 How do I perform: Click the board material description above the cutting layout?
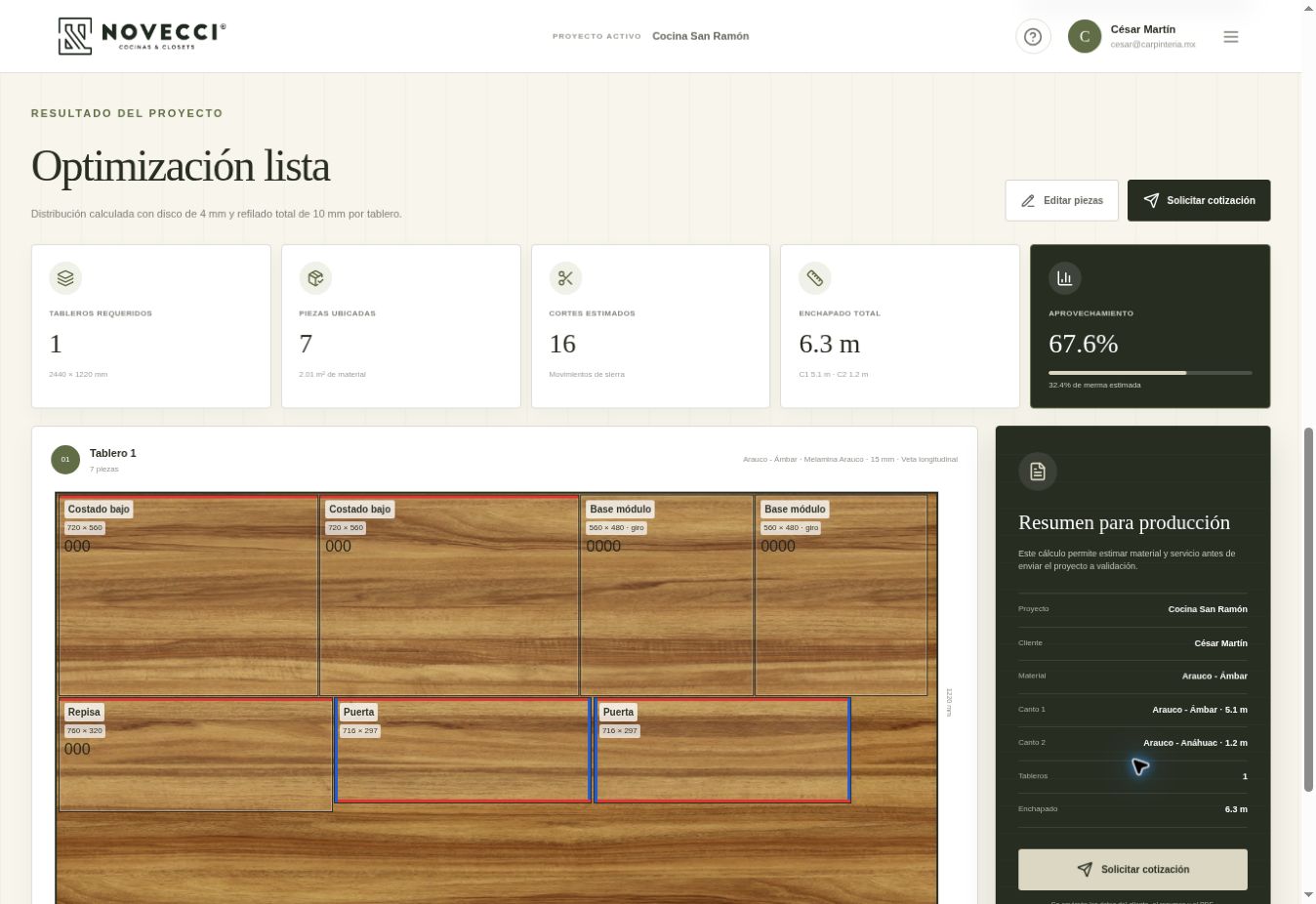tap(850, 459)
